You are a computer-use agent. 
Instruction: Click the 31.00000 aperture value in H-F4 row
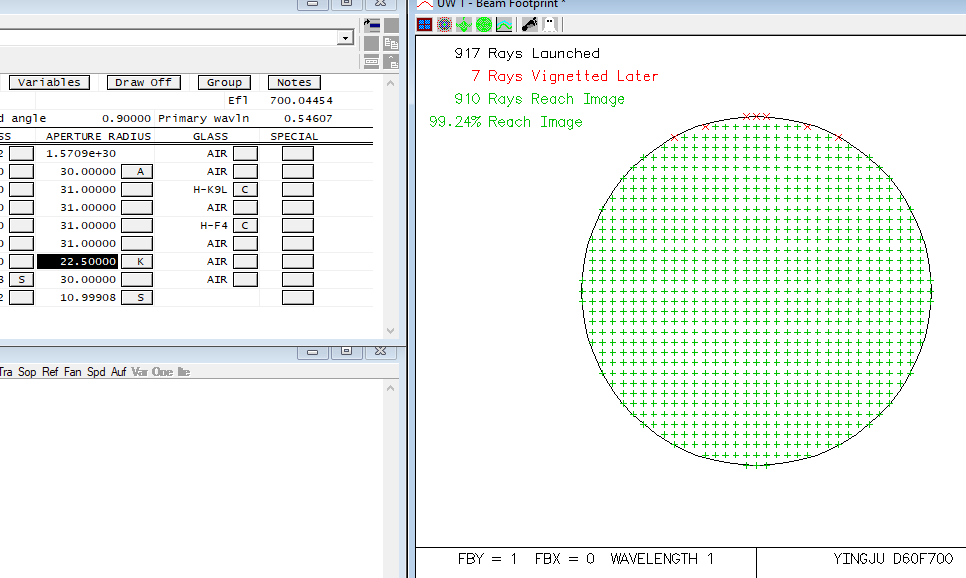(87, 226)
